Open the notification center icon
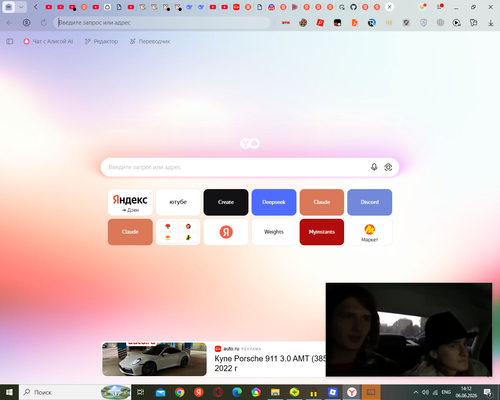The image size is (500, 400). 488,392
